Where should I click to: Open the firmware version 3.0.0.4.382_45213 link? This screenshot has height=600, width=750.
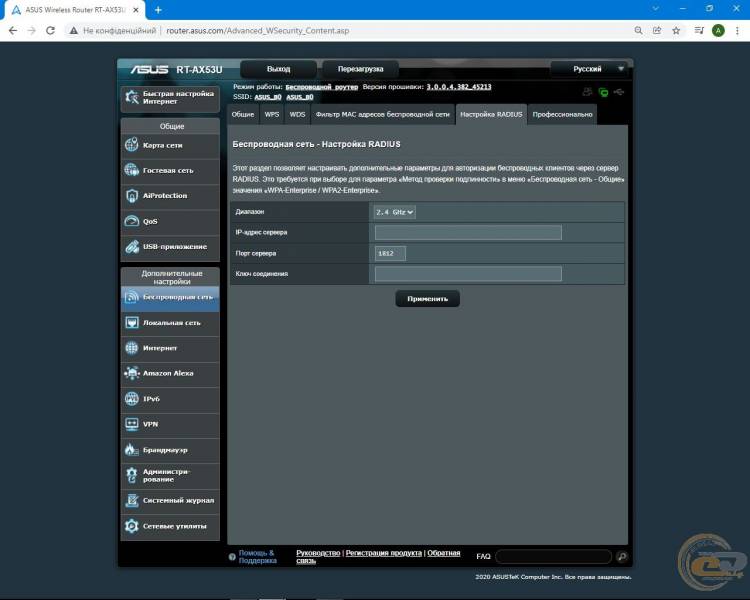(x=459, y=87)
